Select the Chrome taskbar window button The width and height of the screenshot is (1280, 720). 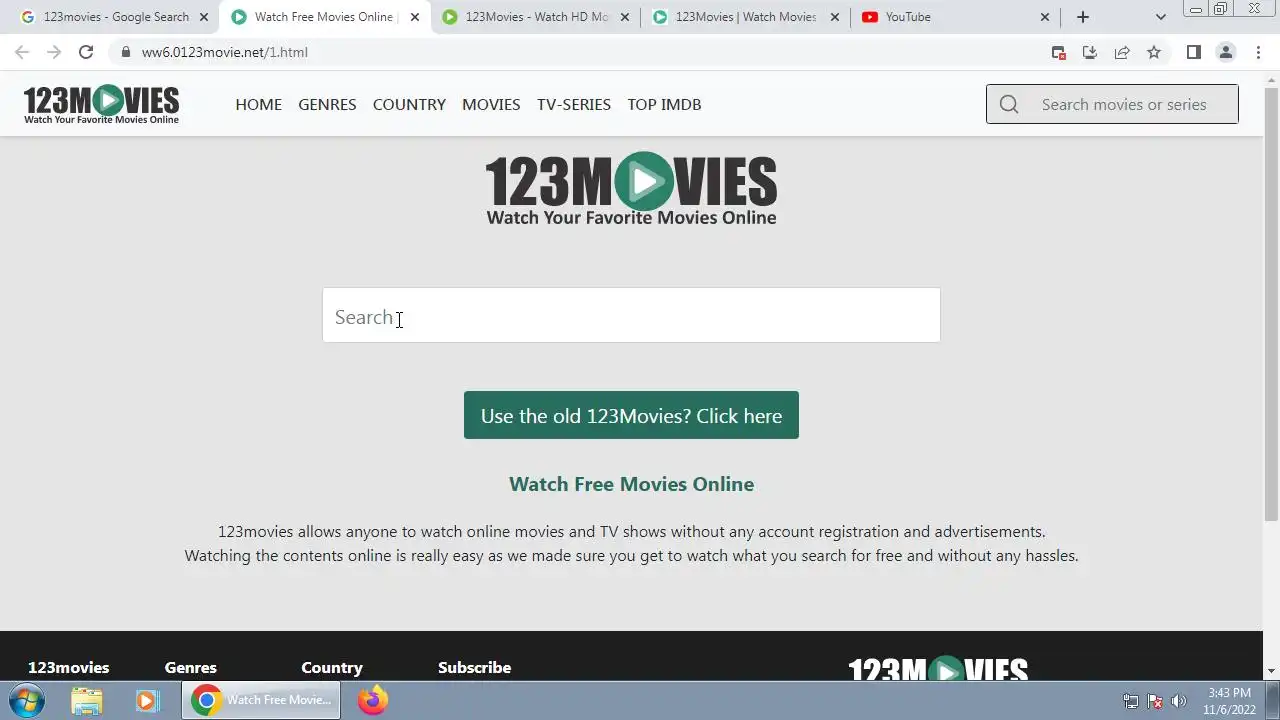pos(261,700)
